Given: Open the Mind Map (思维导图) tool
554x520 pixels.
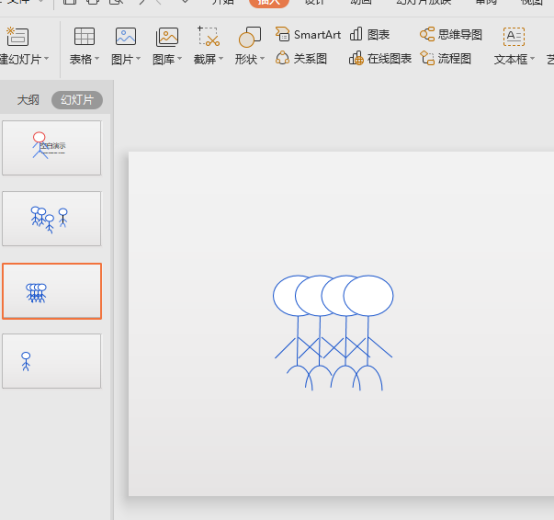Looking at the screenshot, I should [x=451, y=35].
